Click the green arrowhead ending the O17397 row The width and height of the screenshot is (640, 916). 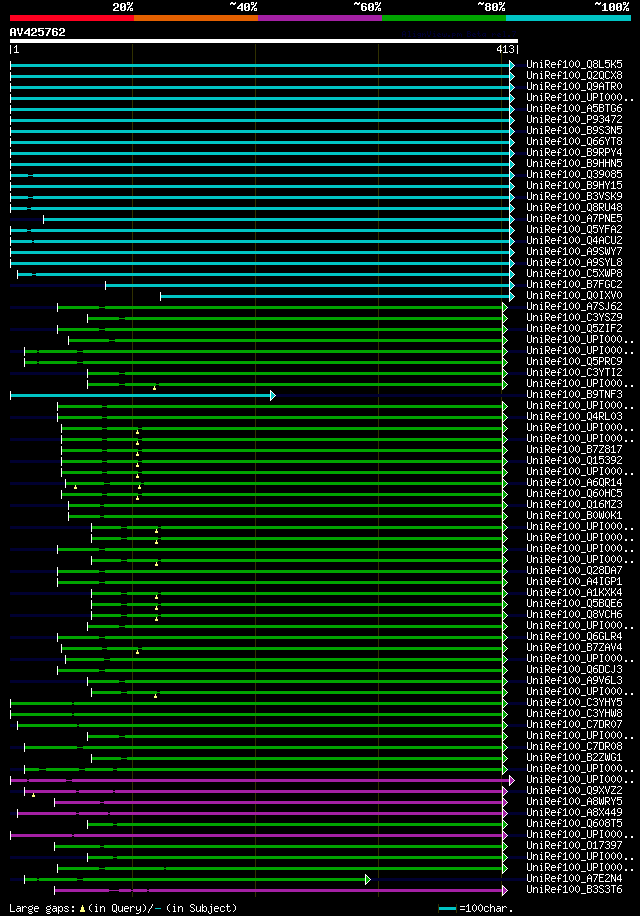pyautogui.click(x=505, y=846)
